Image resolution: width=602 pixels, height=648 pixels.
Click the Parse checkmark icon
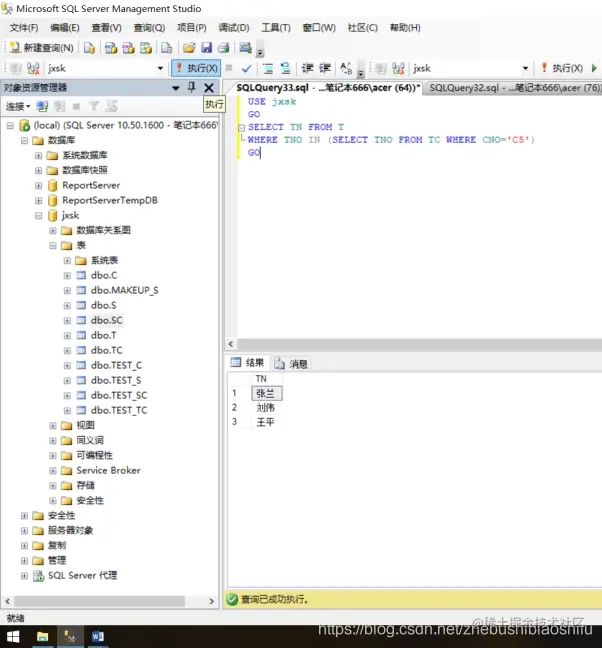247,68
